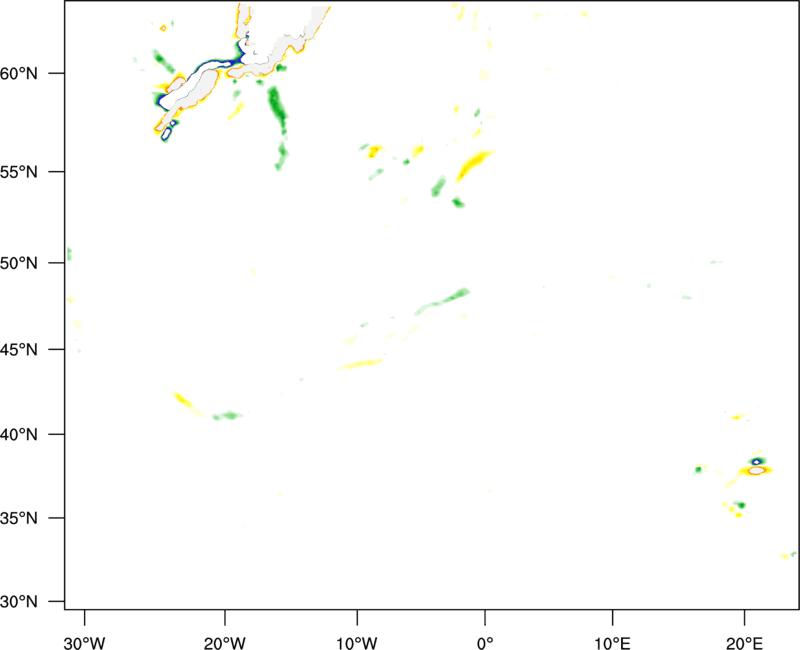Click the 10°E longitude axis label
The image size is (800, 650).
(612, 643)
